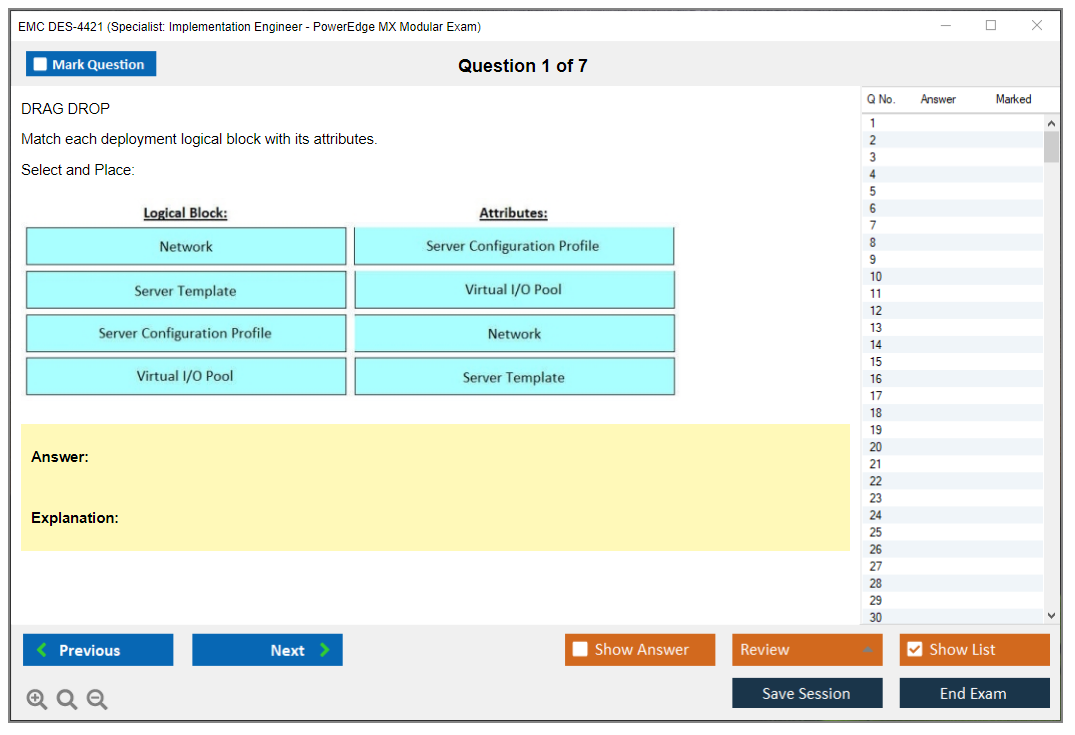Click the zoom reset magnifier icon

point(67,700)
